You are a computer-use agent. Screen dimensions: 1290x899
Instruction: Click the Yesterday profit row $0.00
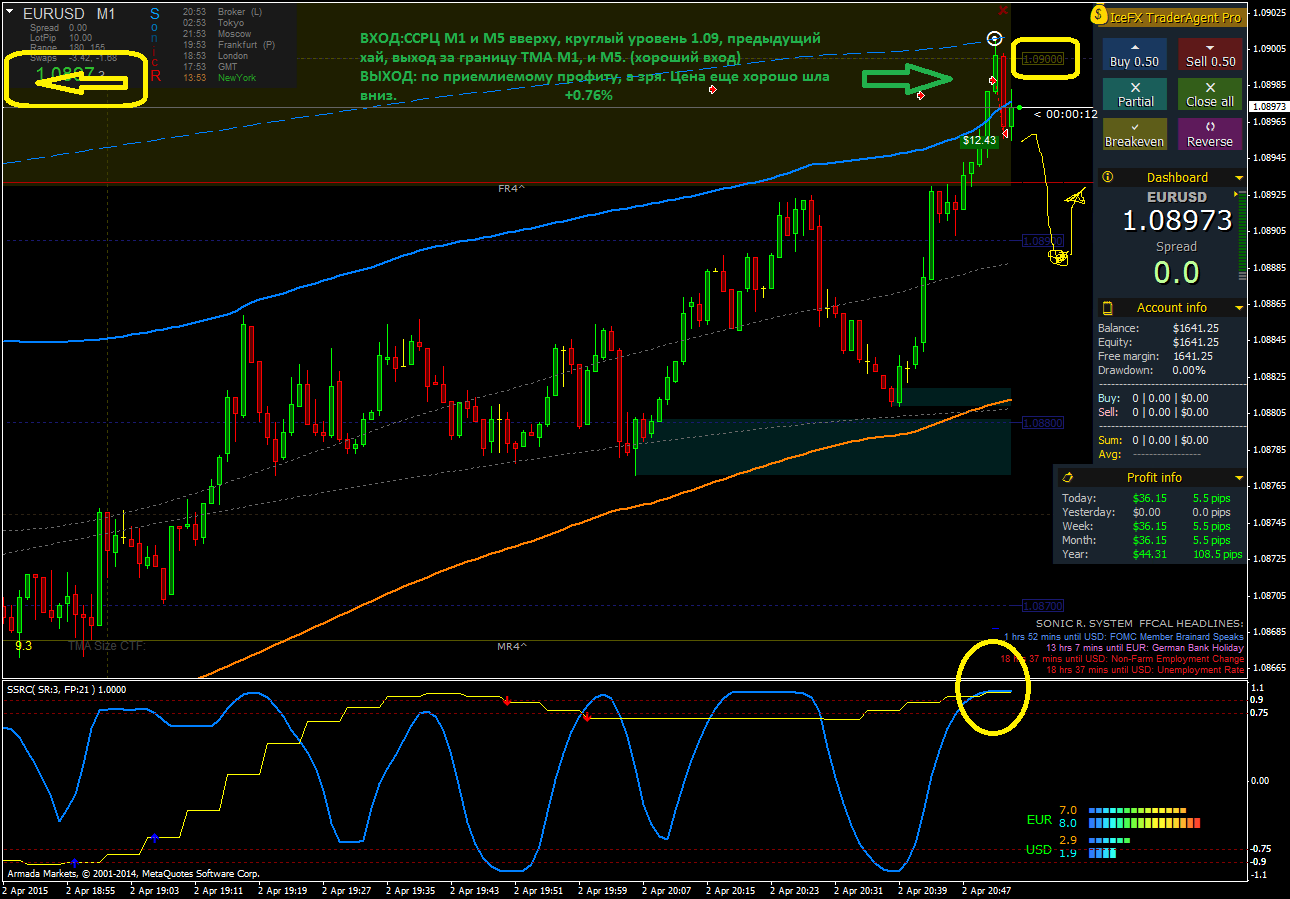point(1151,512)
